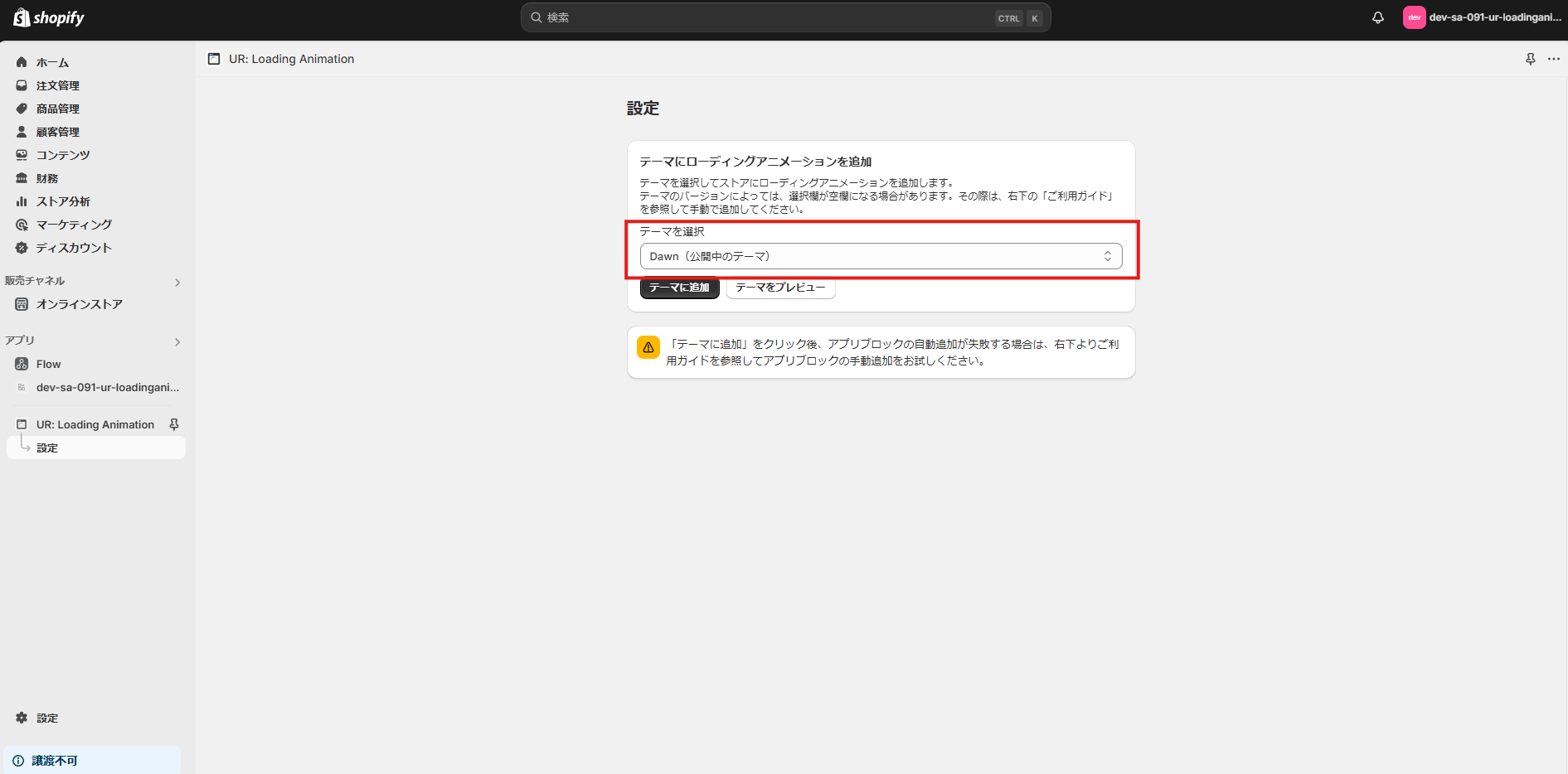The width and height of the screenshot is (1568, 774).
Task: Click the 譲渡不可 info badge
Action: (92, 760)
